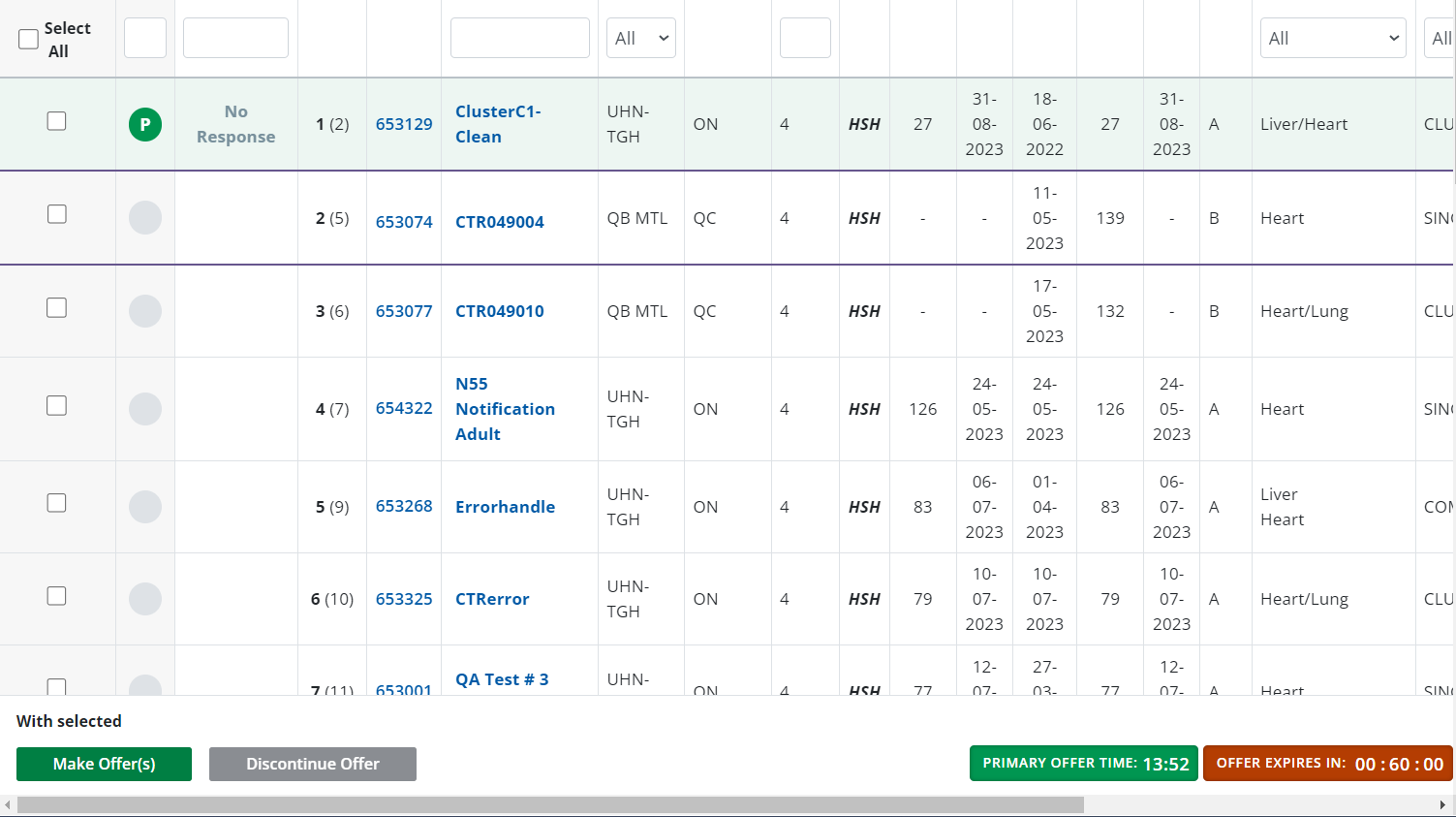Open the All filter dropdown beside name filter
The width and height of the screenshot is (1456, 817).
click(x=640, y=39)
